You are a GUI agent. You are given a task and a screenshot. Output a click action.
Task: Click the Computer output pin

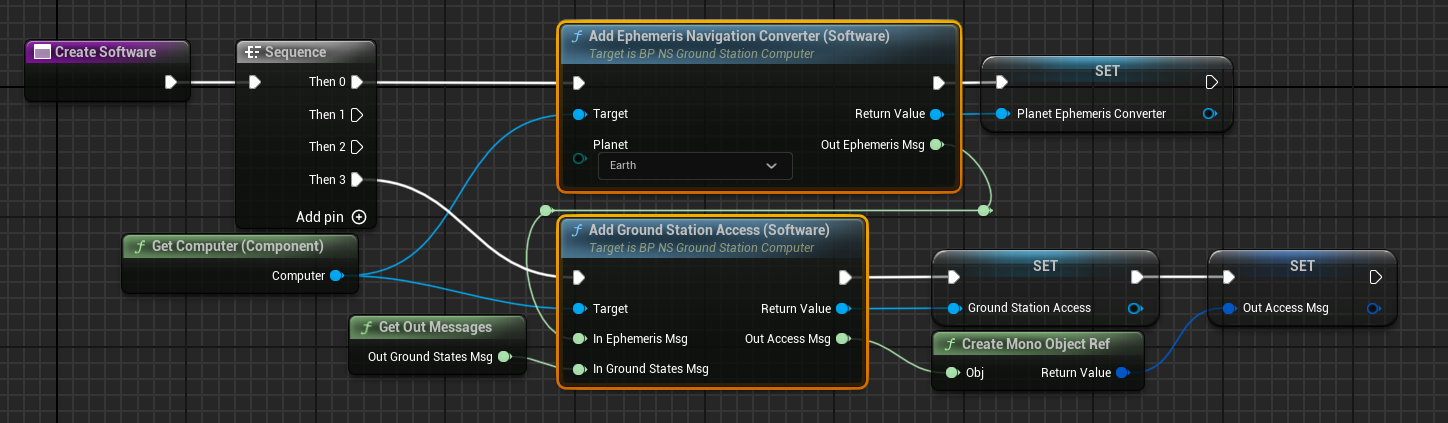pyautogui.click(x=337, y=276)
